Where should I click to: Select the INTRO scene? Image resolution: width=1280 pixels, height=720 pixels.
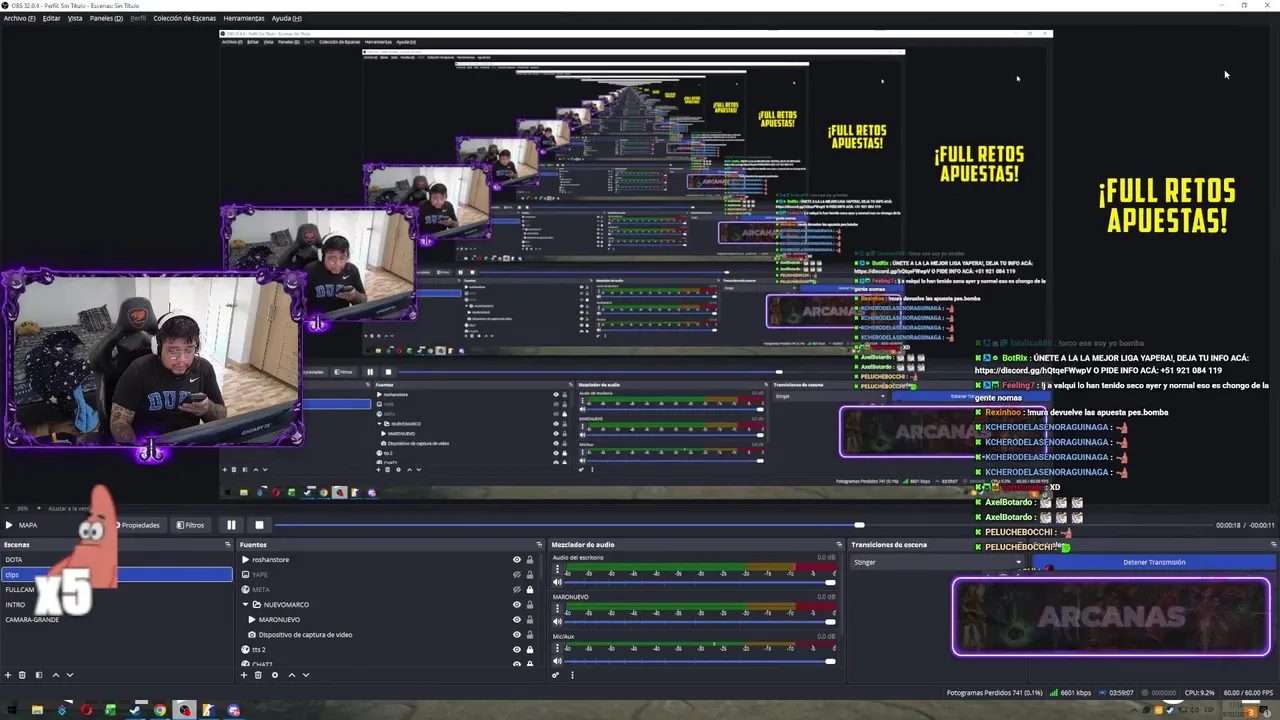click(116, 605)
